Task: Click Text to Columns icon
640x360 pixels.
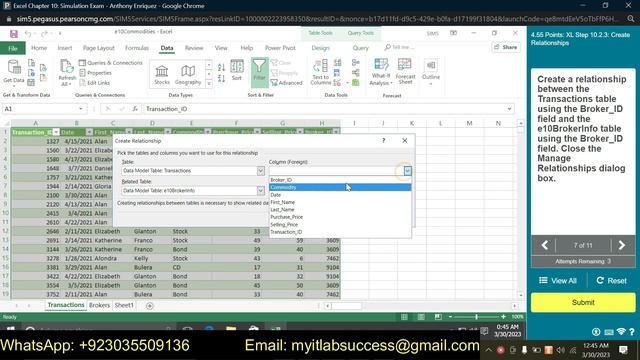Action: [x=320, y=72]
